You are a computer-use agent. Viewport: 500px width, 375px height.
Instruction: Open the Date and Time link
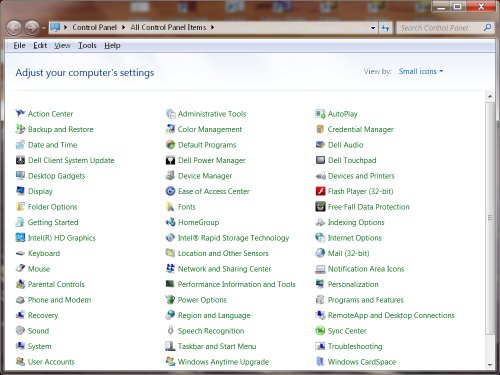tap(53, 145)
